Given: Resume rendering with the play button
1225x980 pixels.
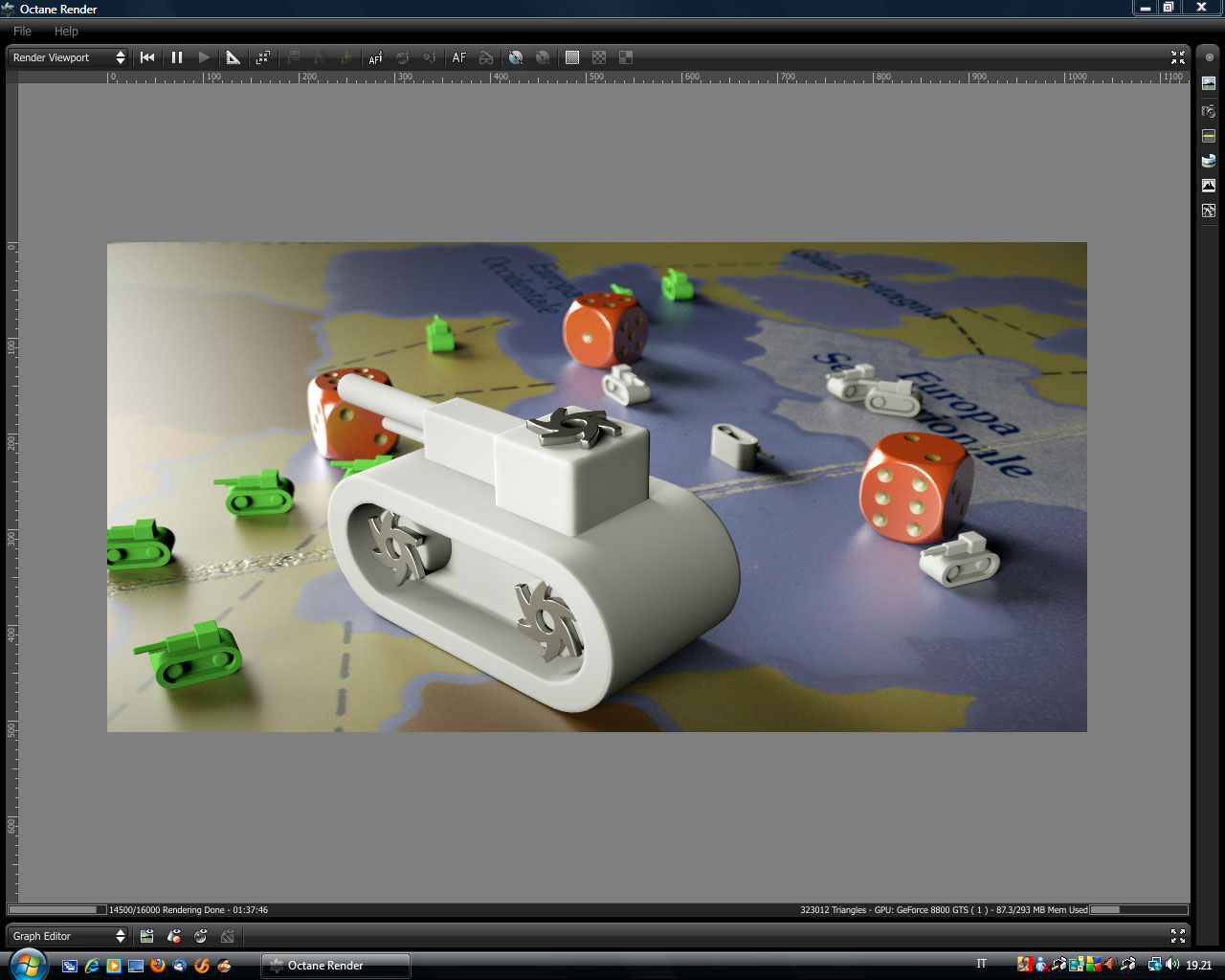Looking at the screenshot, I should [x=204, y=57].
